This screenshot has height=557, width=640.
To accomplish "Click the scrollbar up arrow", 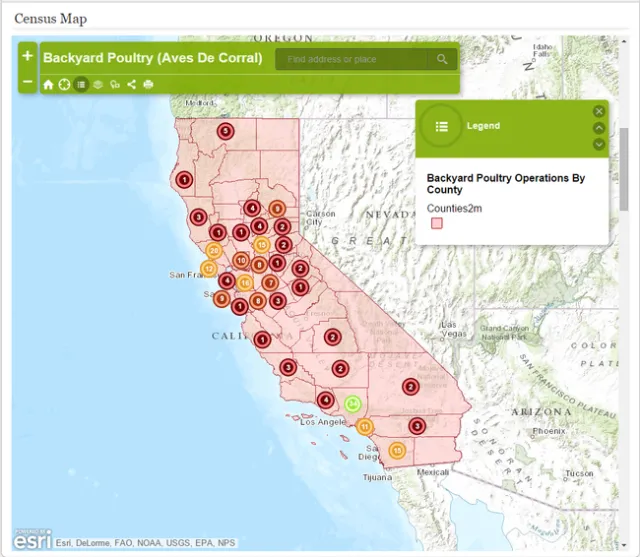I will 624,41.
